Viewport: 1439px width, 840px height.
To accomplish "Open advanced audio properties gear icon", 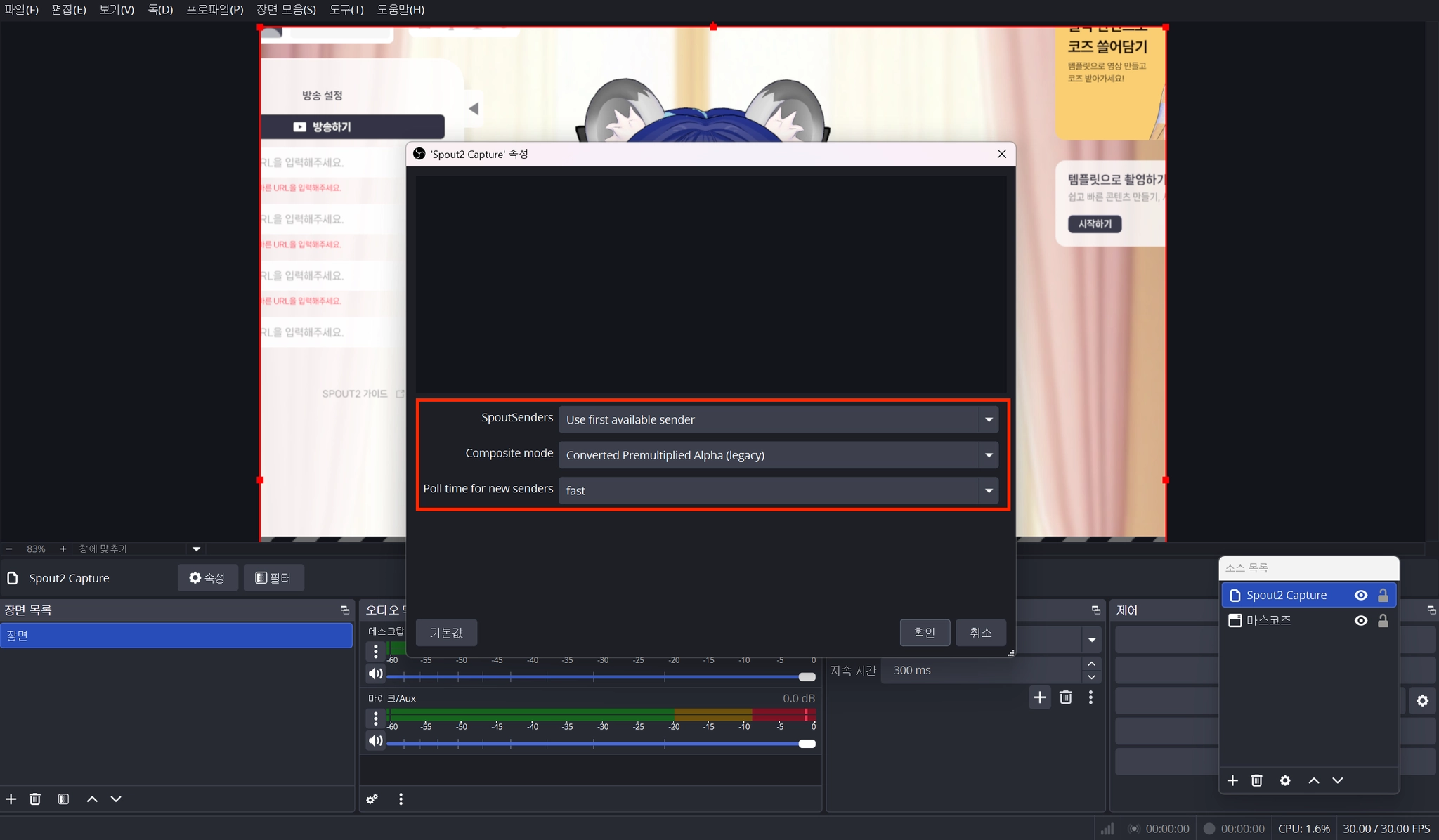I will tap(372, 799).
